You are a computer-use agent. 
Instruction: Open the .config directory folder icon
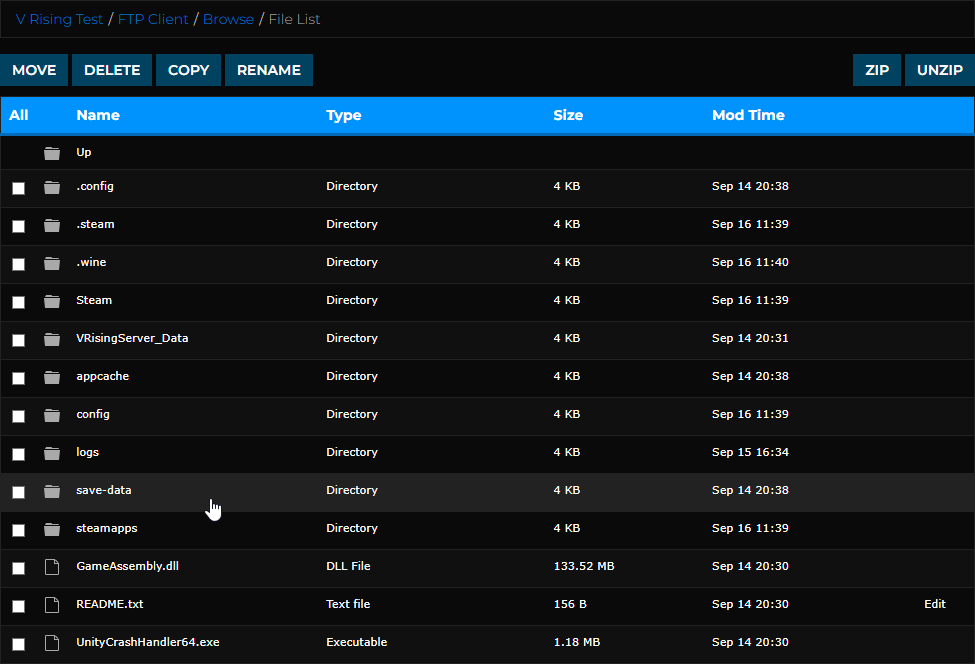[51, 187]
